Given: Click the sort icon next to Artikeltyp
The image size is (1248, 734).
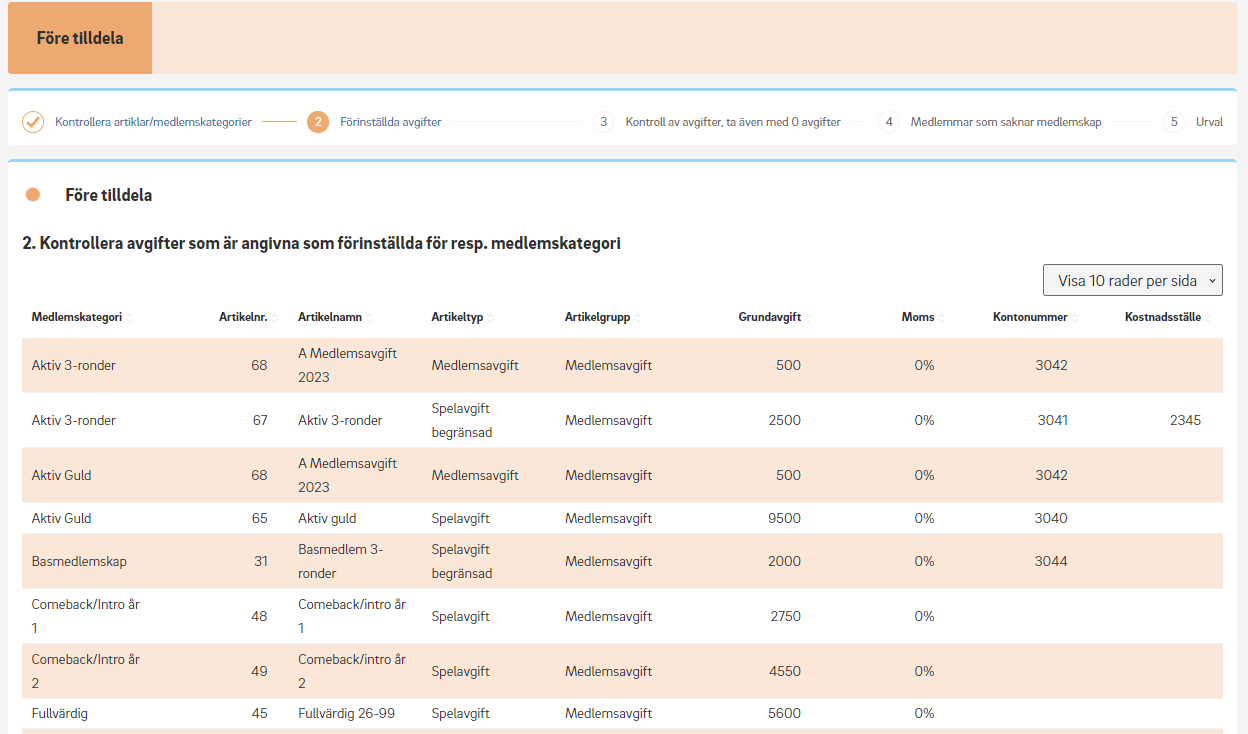Looking at the screenshot, I should point(490,318).
